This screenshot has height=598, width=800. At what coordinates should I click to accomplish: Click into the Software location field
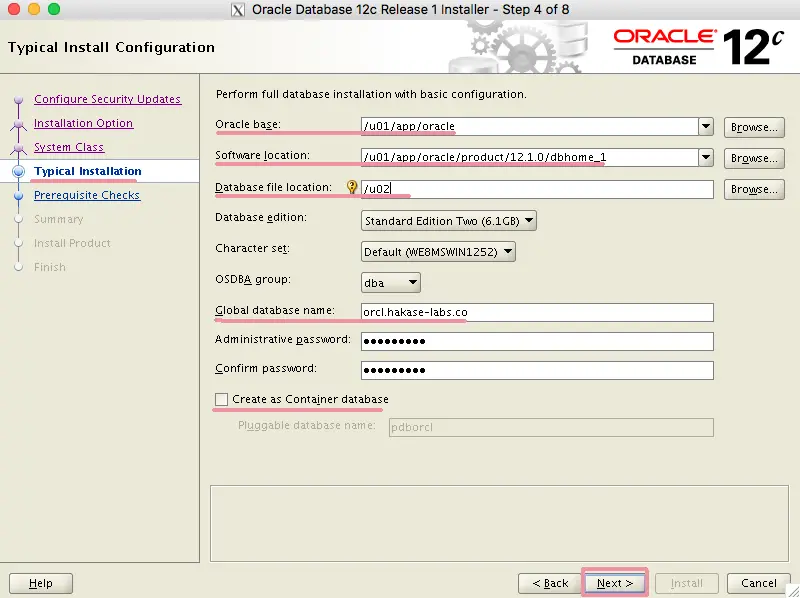(x=530, y=157)
